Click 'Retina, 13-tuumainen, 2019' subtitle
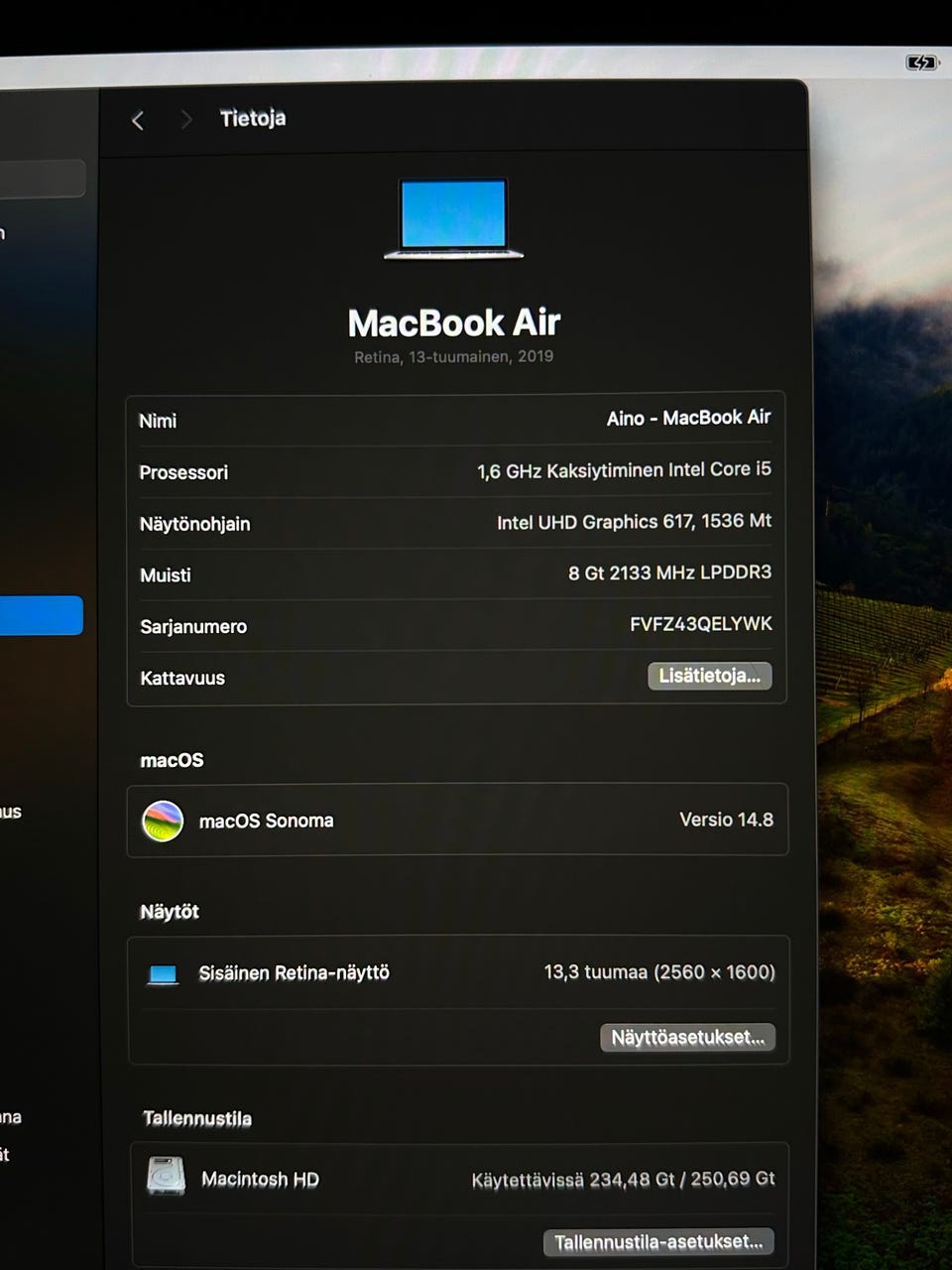Screen dimensions: 952x1270 click(454, 356)
